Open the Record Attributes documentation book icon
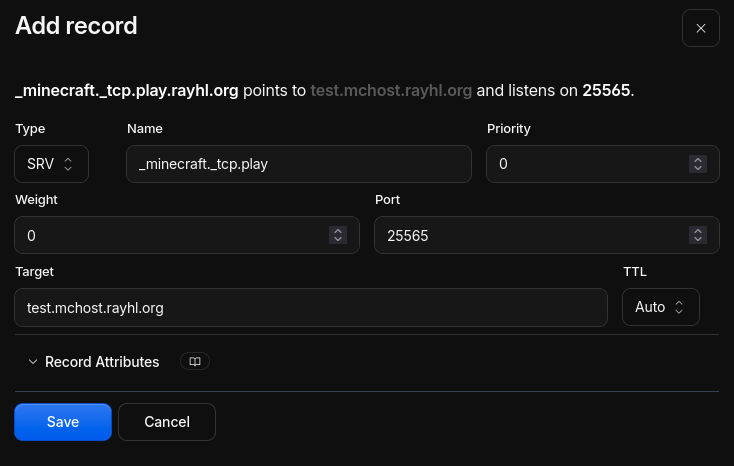This screenshot has width=734, height=466. click(195, 361)
